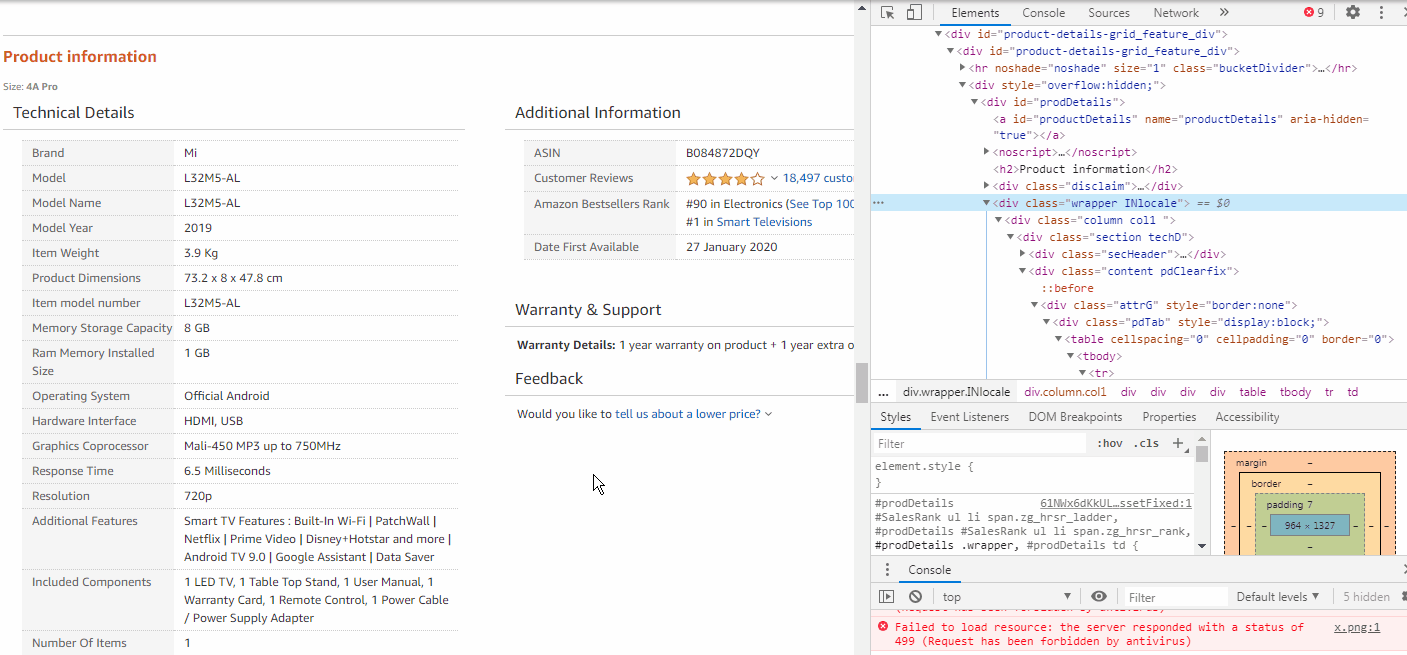Open the 18,497 customer reviews link
Viewport: 1407px width, 655px height.
pyautogui.click(x=818, y=179)
